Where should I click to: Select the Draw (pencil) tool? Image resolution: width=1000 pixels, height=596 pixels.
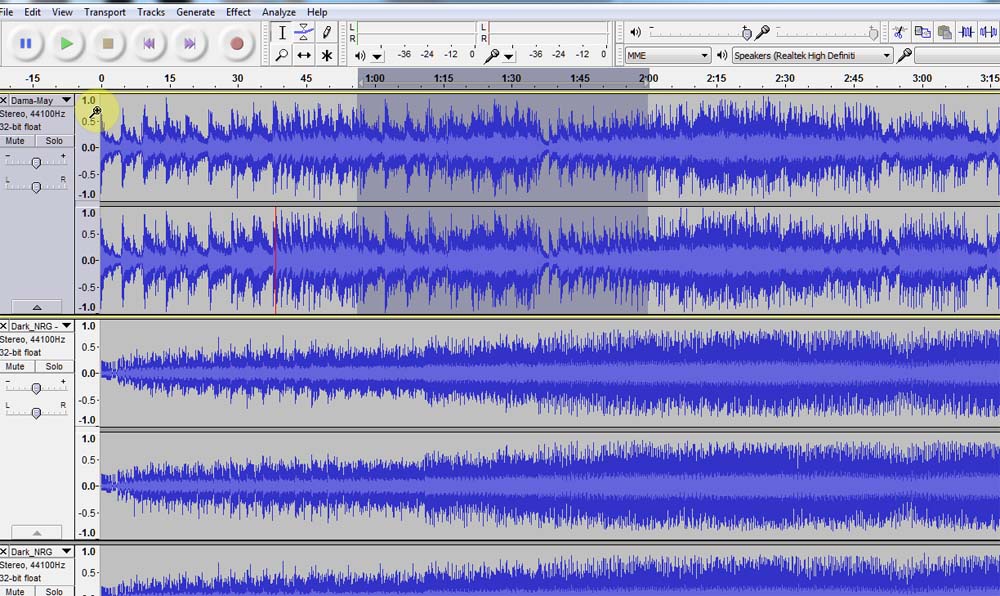coord(327,33)
